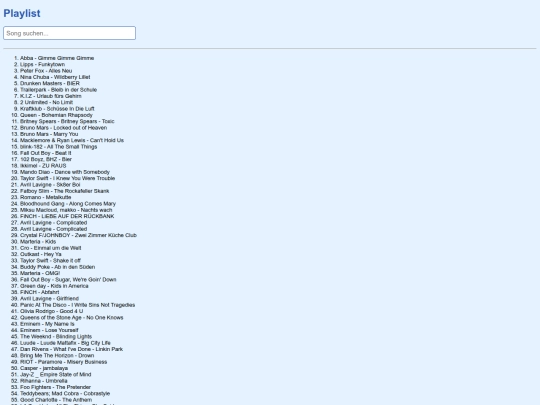Image resolution: width=540 pixels, height=405 pixels.
Task: Click 'Green day - Kids in America'
Action: coord(54,286)
